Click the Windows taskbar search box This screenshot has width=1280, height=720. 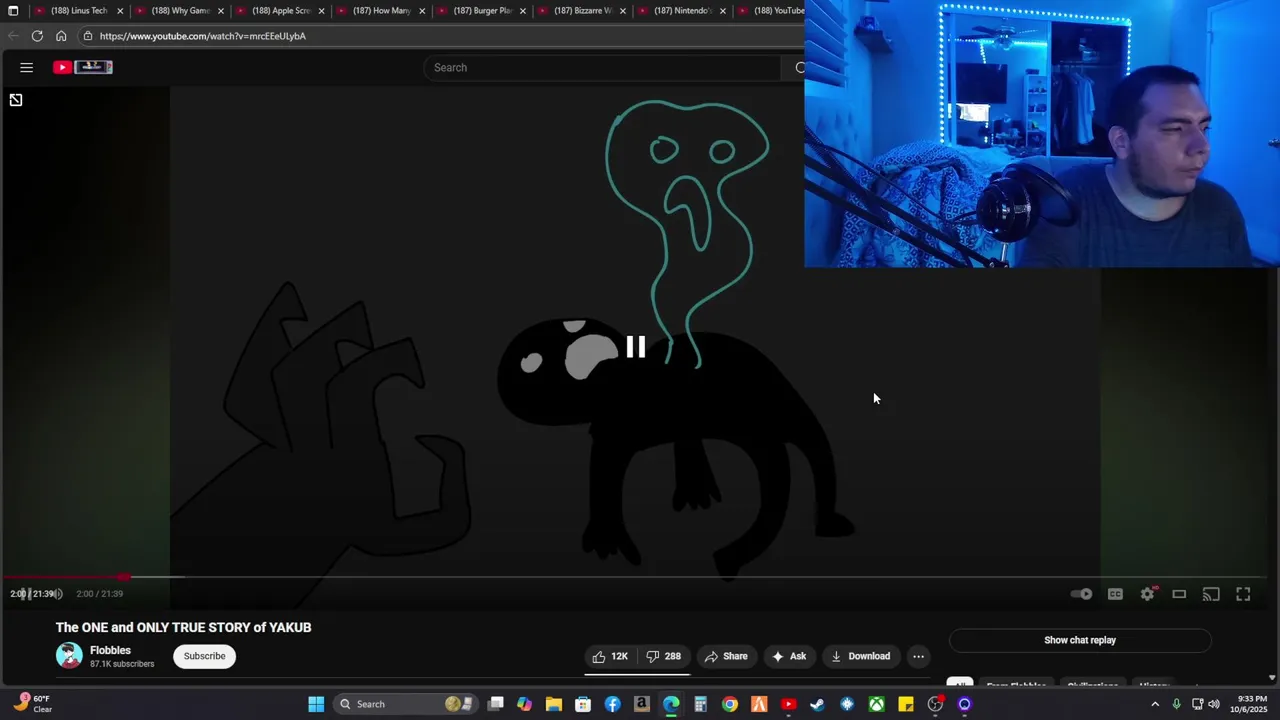(x=404, y=704)
